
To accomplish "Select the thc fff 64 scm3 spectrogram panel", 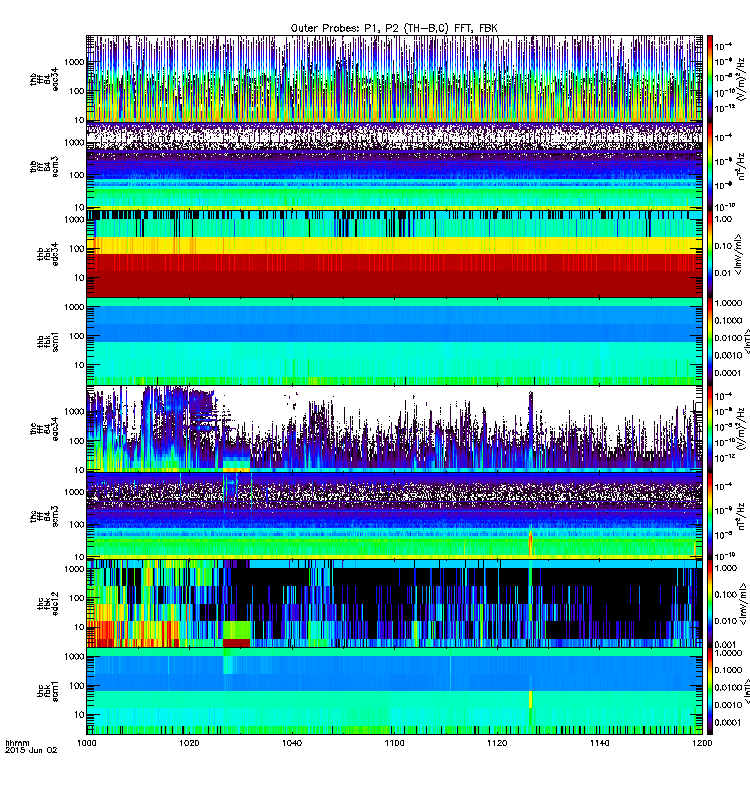I will point(394,516).
